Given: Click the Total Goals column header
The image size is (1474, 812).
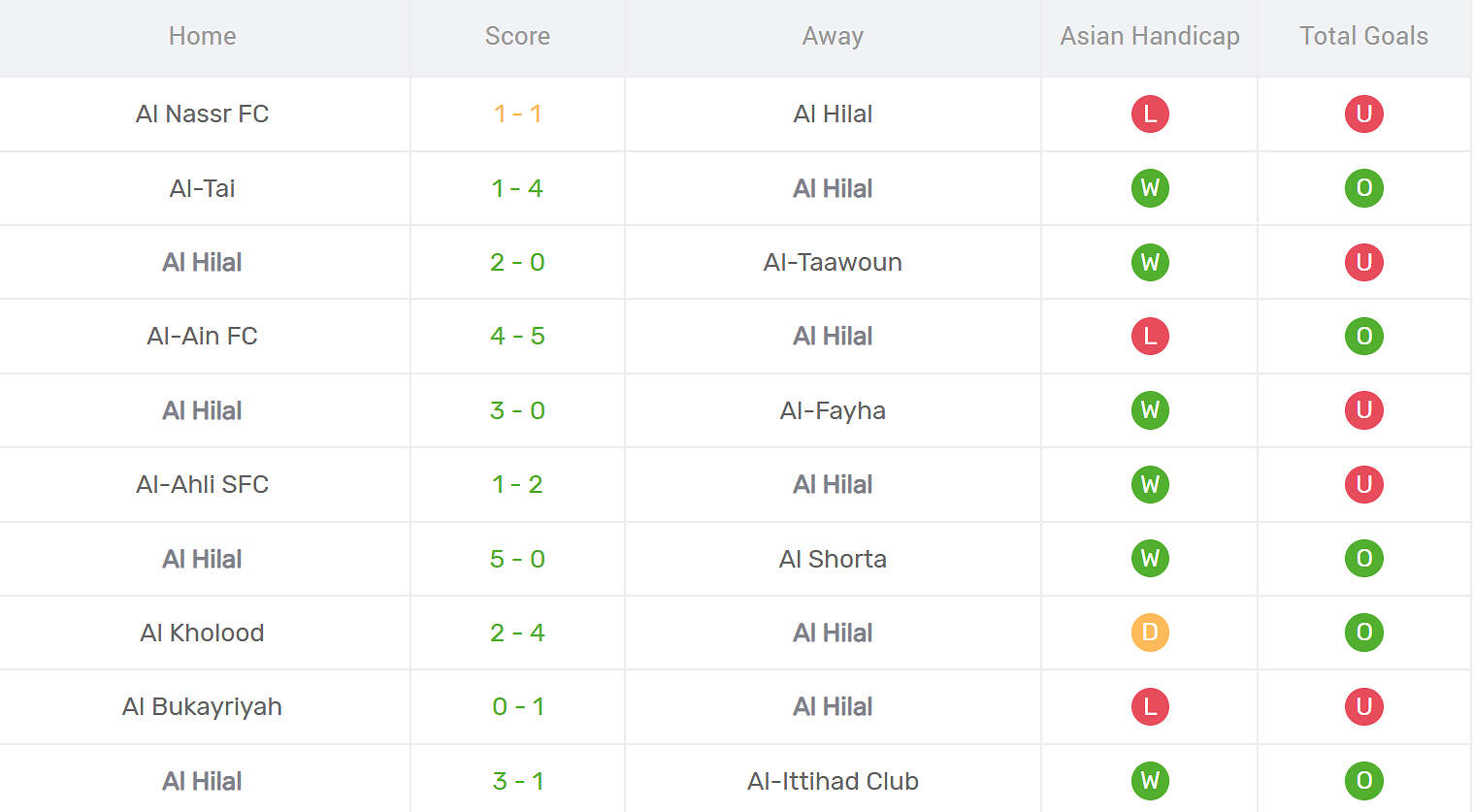Looking at the screenshot, I should pyautogui.click(x=1363, y=37).
